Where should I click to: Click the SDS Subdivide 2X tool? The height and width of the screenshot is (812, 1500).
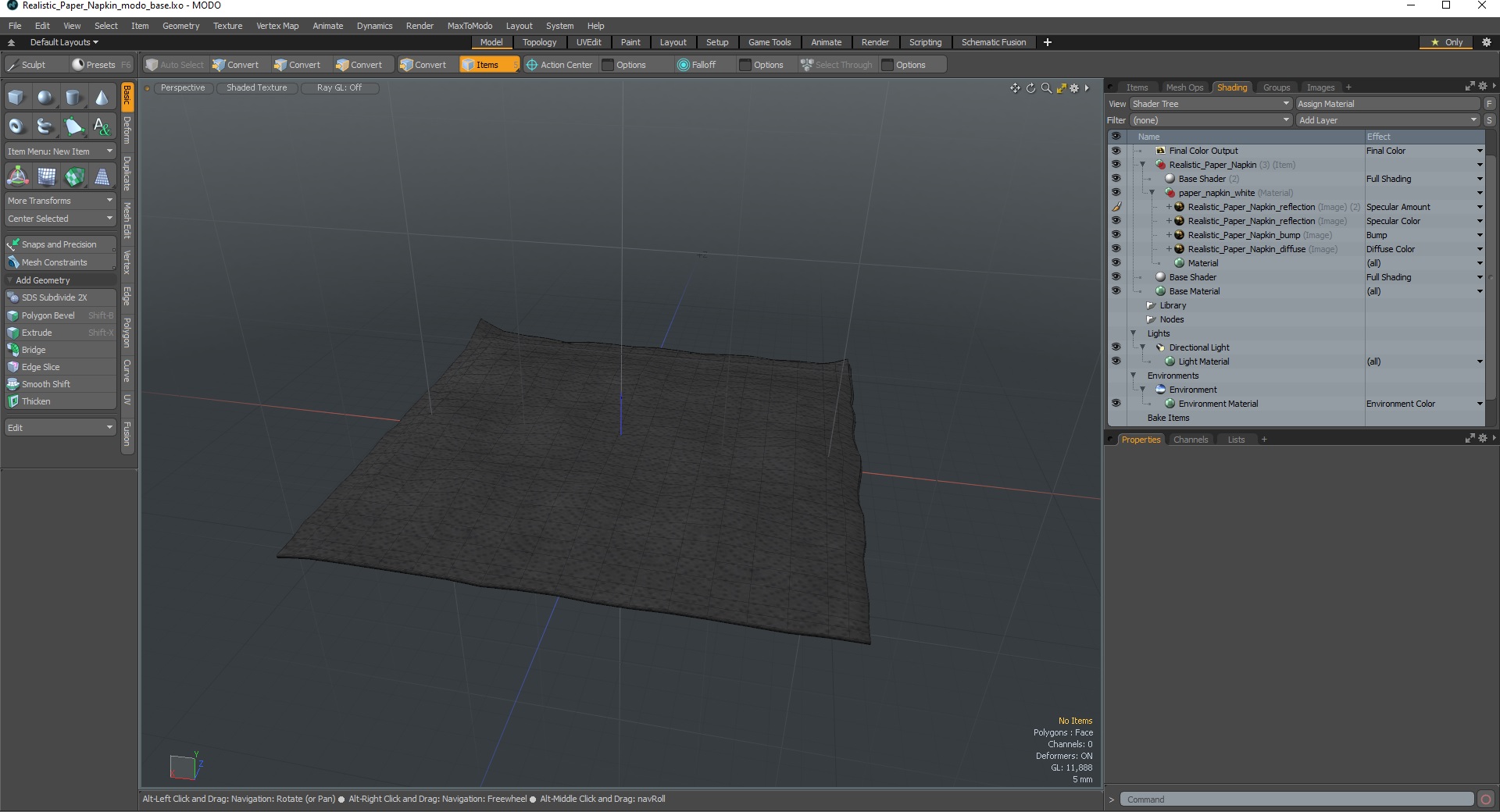tap(60, 297)
